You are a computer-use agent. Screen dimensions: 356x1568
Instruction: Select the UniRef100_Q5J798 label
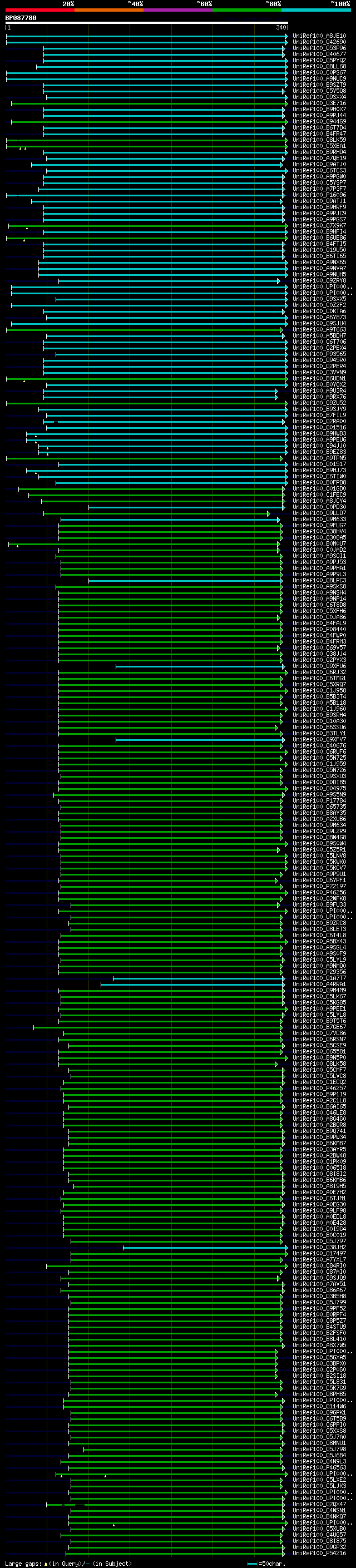click(319, 1450)
